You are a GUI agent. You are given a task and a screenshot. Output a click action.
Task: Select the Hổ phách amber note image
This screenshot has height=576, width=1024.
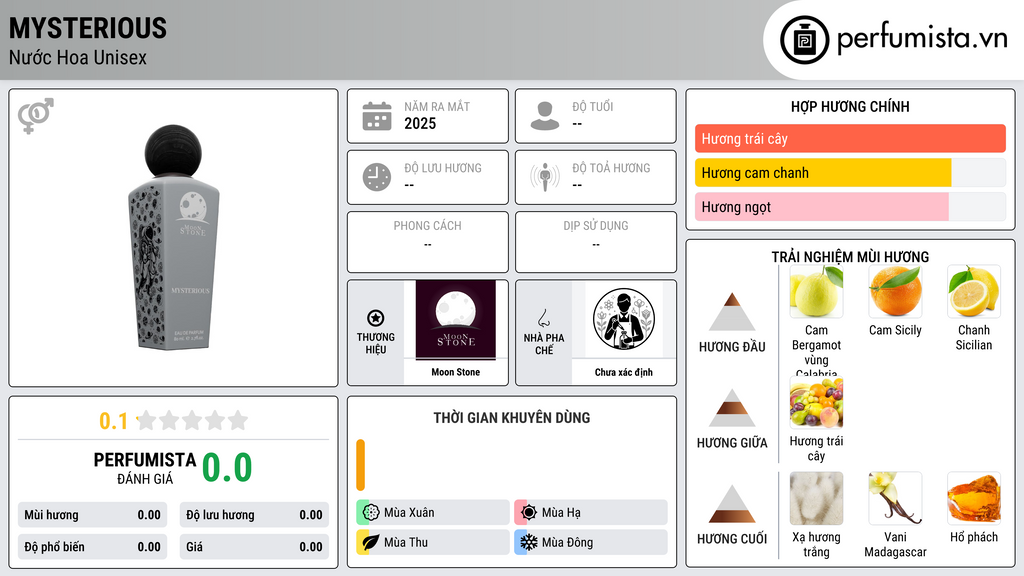point(974,499)
